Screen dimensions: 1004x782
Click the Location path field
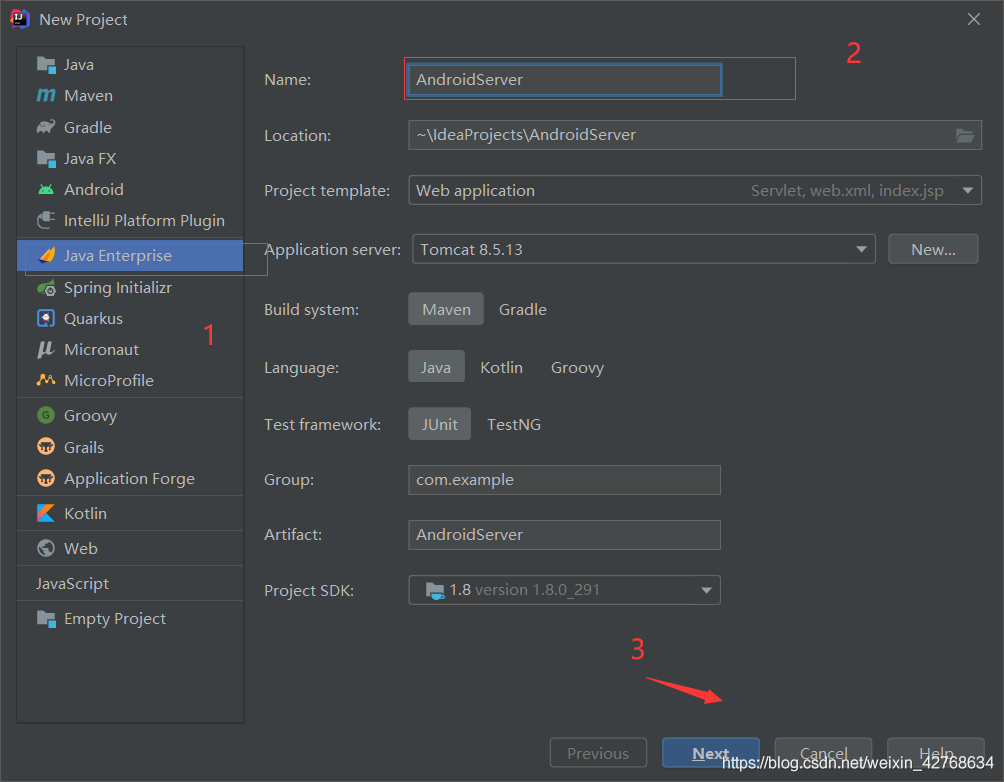(x=695, y=135)
